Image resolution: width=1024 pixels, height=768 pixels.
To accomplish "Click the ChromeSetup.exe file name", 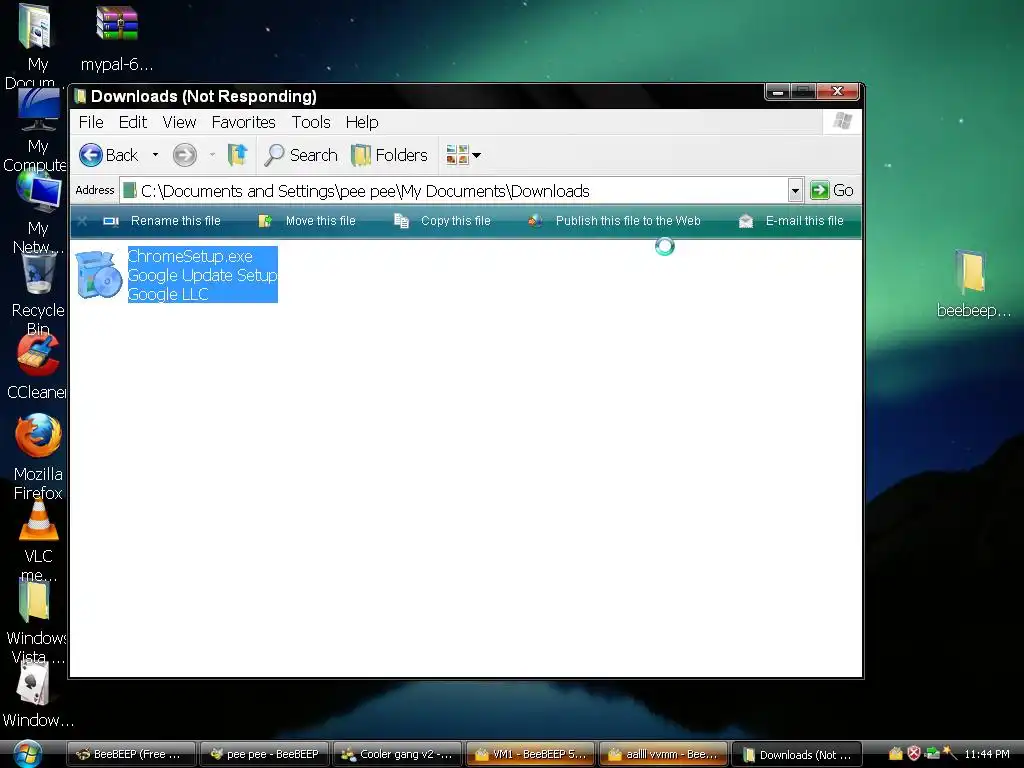I will [x=190, y=256].
